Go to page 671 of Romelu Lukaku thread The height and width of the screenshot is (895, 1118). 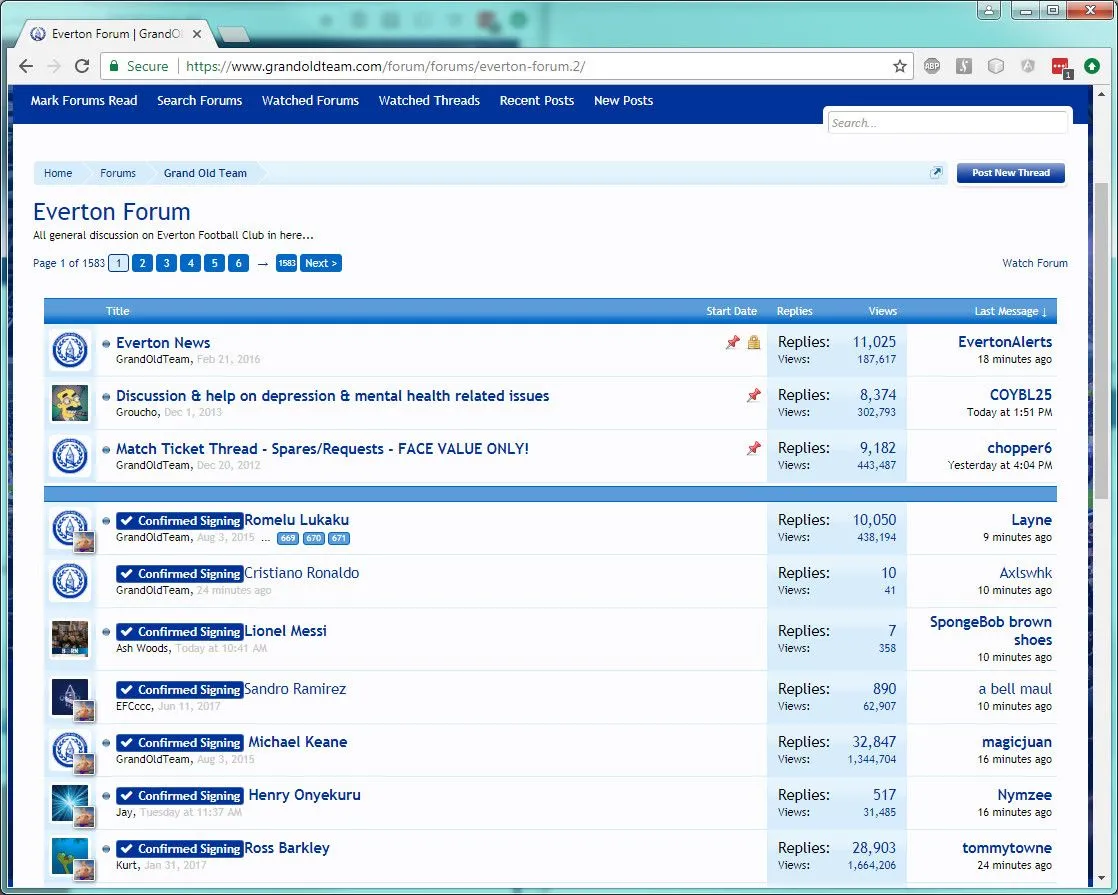pos(339,539)
